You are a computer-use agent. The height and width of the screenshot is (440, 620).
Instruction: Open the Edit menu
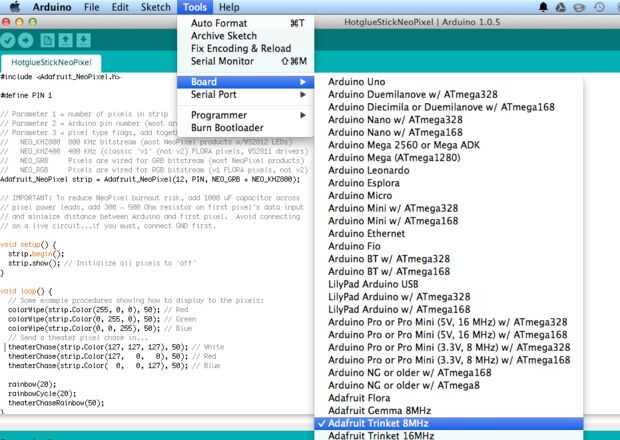[x=120, y=7]
